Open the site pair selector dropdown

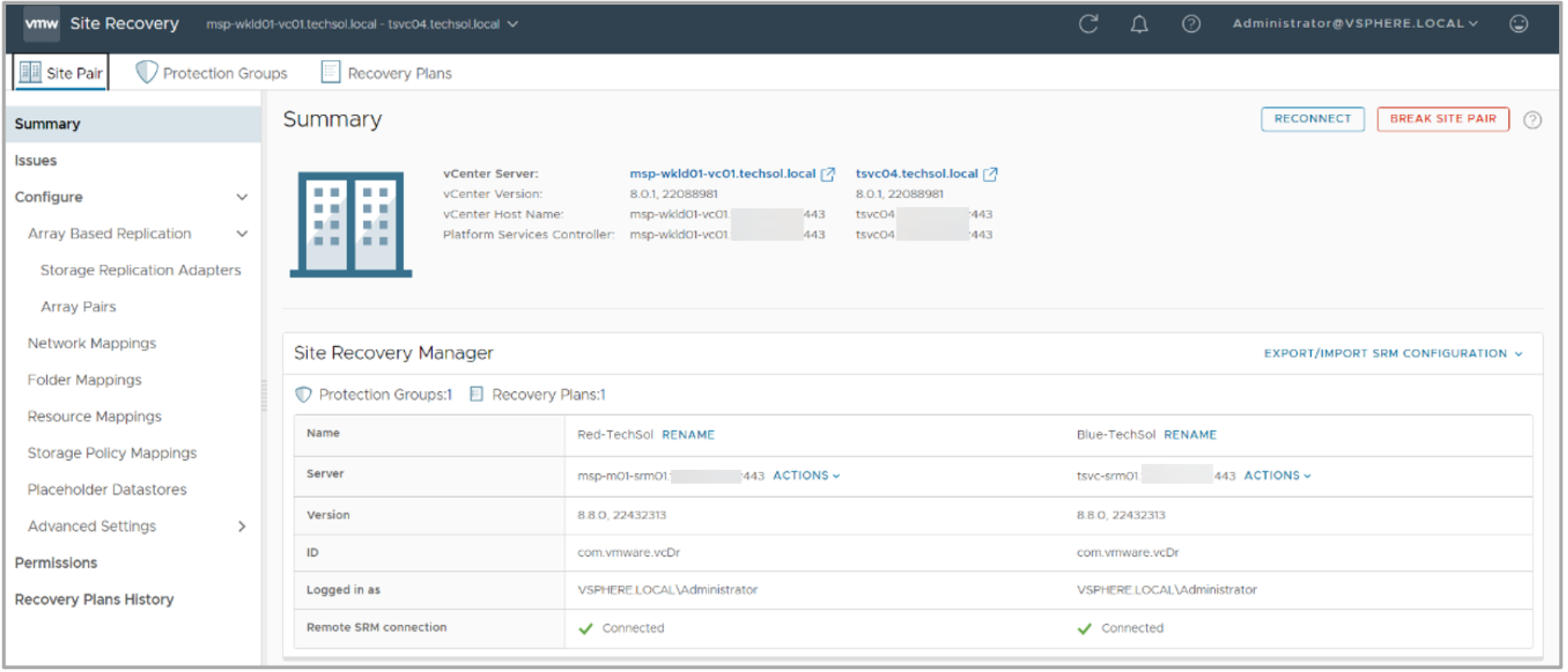pyautogui.click(x=363, y=24)
